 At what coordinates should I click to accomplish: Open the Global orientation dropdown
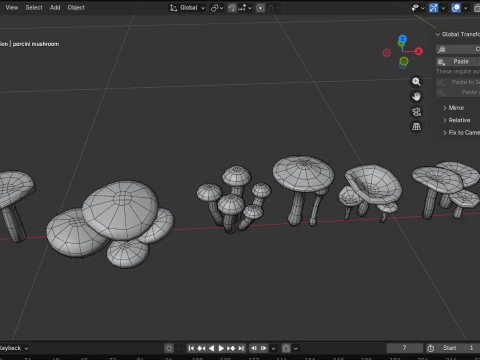(188, 8)
